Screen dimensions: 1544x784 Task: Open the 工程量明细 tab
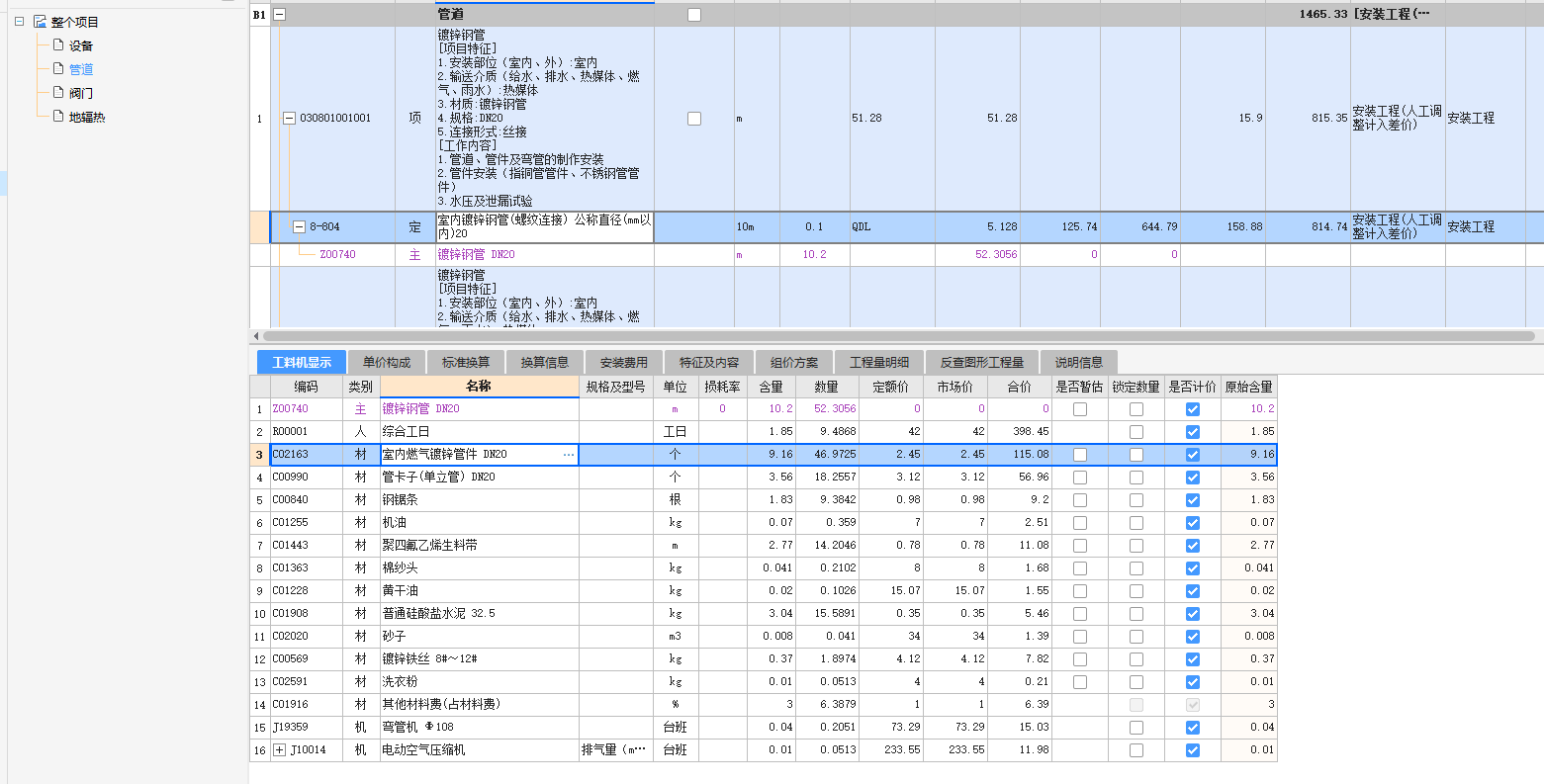(x=879, y=363)
